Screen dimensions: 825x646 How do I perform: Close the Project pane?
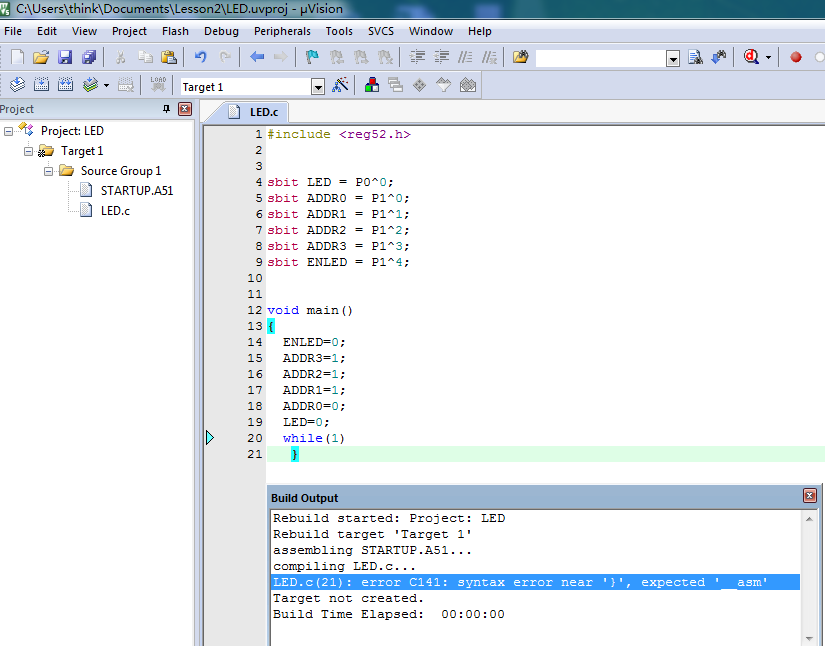click(x=185, y=109)
